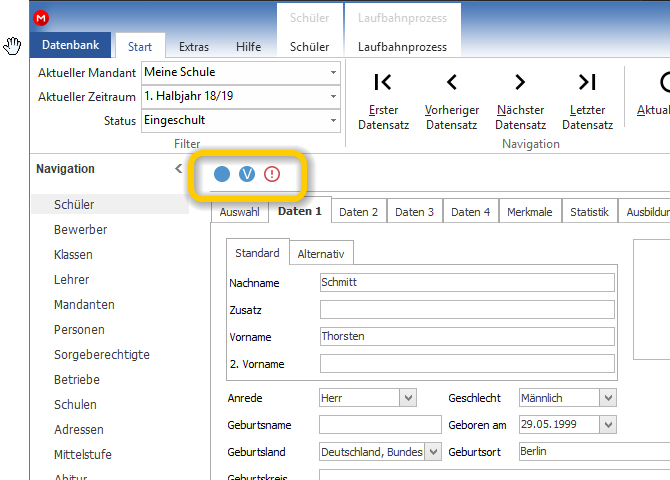Open the Schüler ribbon tab
This screenshot has height=480, width=670.
(x=309, y=47)
